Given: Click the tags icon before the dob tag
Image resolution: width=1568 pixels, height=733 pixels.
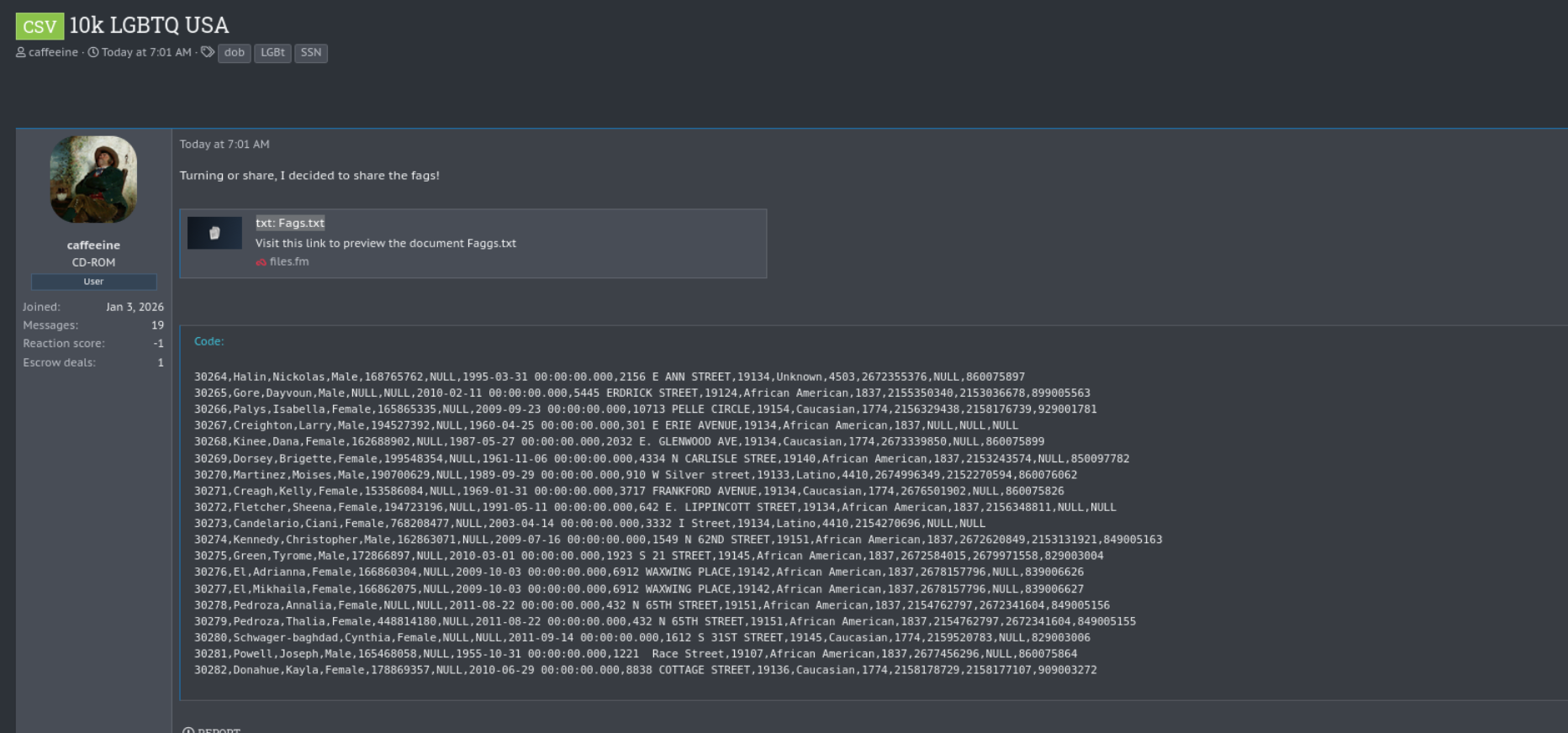Looking at the screenshot, I should (208, 52).
